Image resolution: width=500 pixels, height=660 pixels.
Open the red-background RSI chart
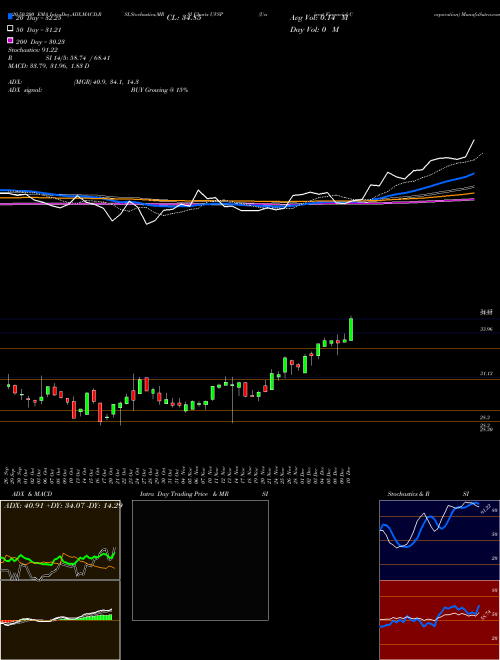click(439, 620)
